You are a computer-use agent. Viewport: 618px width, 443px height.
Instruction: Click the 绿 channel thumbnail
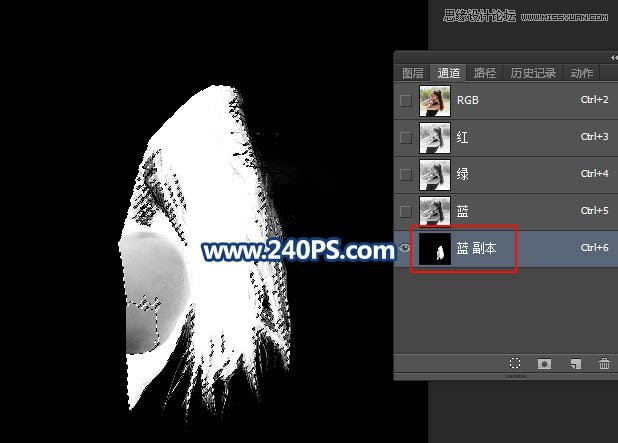point(435,175)
